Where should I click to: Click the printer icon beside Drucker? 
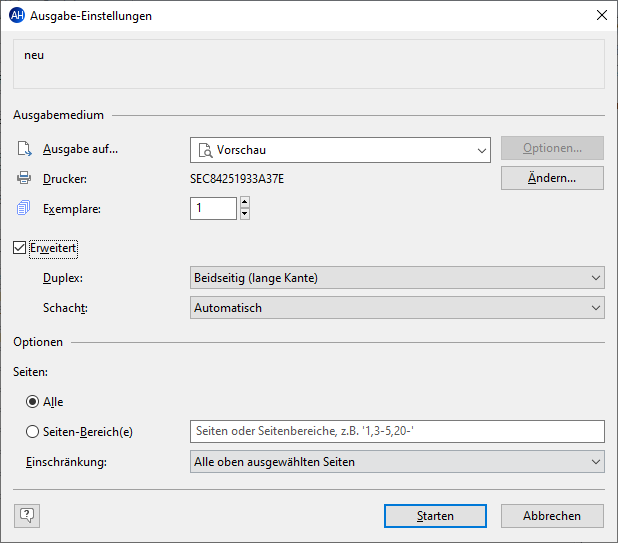[x=24, y=179]
